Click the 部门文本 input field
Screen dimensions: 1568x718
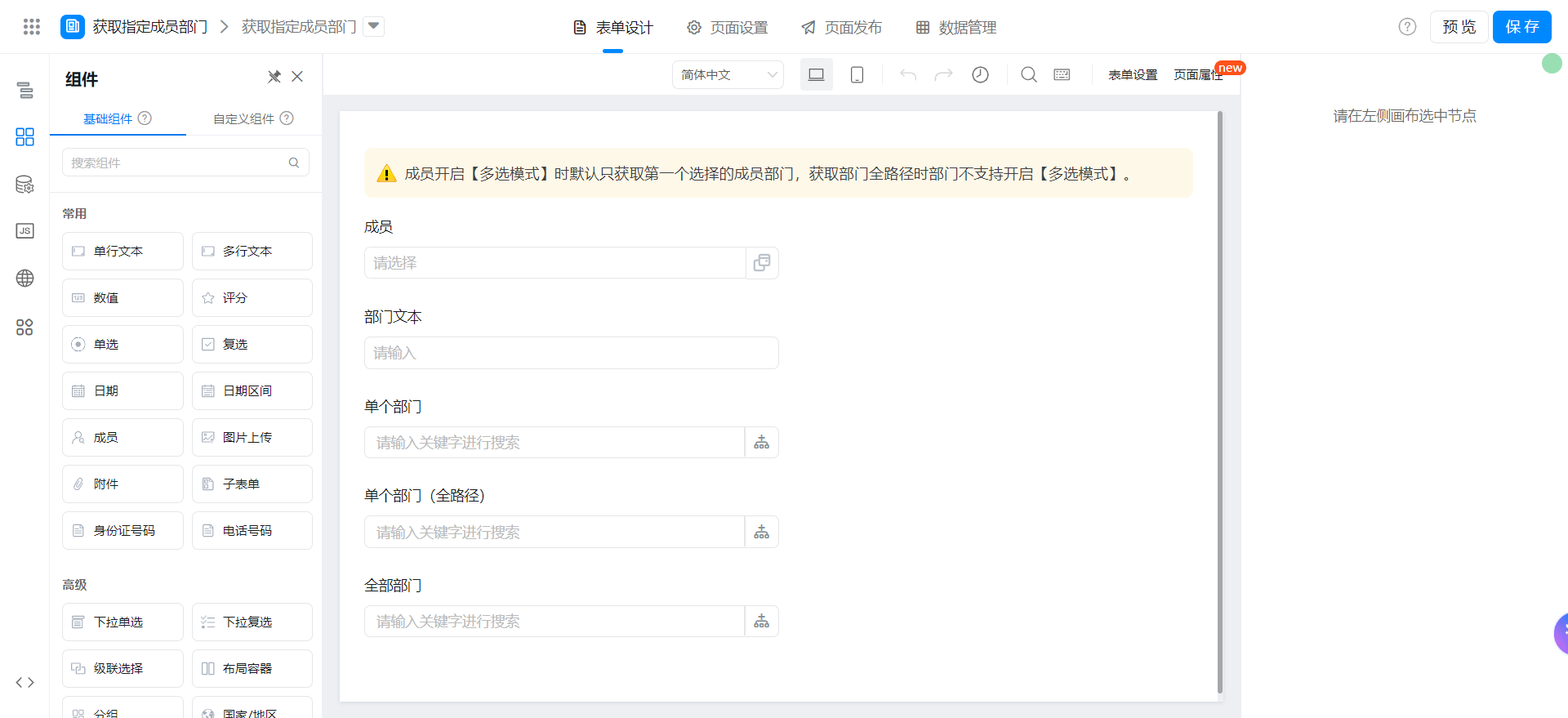pyautogui.click(x=572, y=353)
